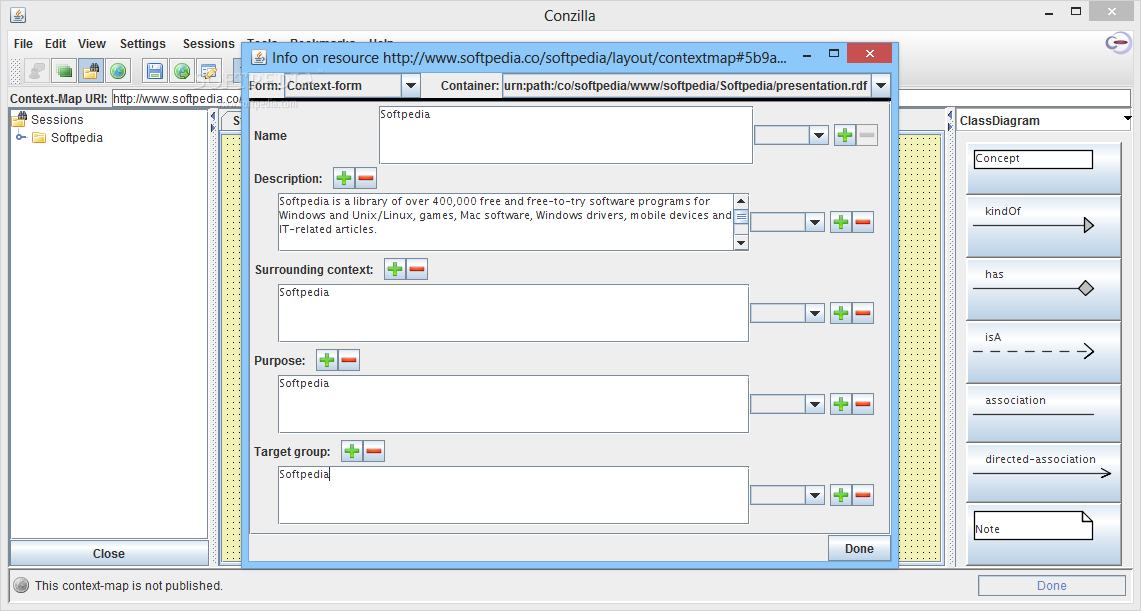The height and width of the screenshot is (611, 1141).
Task: Click the green plus beside Surrounding context label
Action: (395, 269)
